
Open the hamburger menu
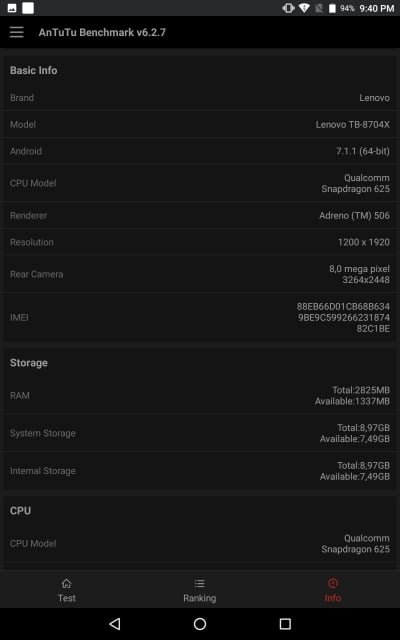(x=17, y=32)
